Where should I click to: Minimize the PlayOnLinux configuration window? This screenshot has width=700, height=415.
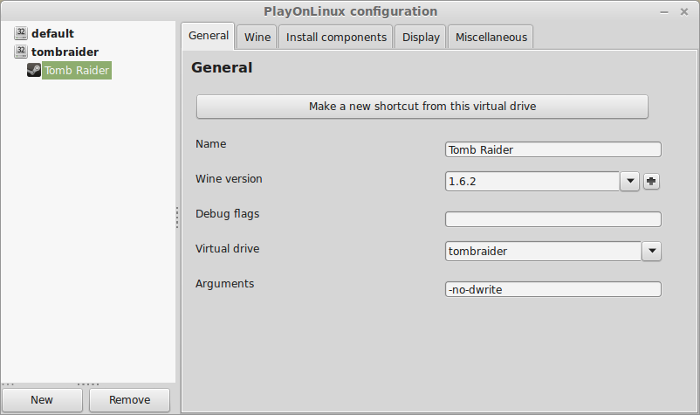[664, 12]
